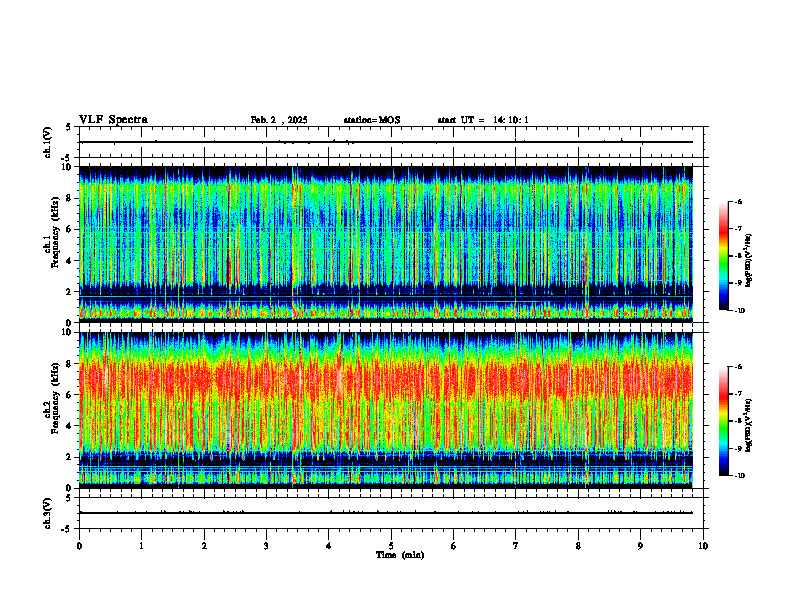
Task: Click inside the ch.2 spectrogram panel
Action: [x=385, y=410]
